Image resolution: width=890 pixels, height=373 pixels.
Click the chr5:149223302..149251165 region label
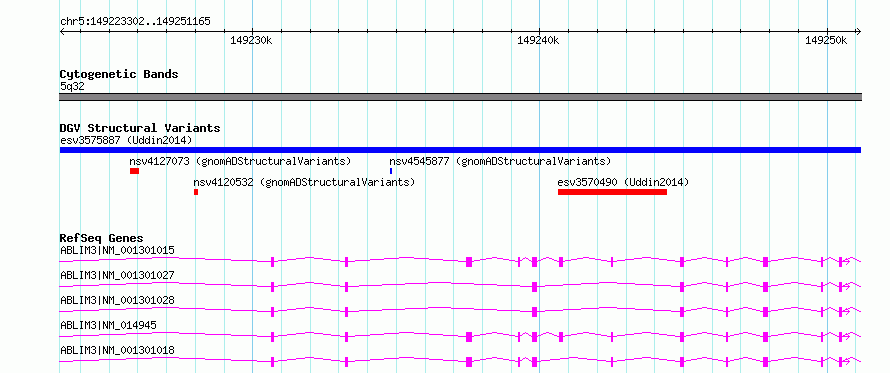pos(135,22)
